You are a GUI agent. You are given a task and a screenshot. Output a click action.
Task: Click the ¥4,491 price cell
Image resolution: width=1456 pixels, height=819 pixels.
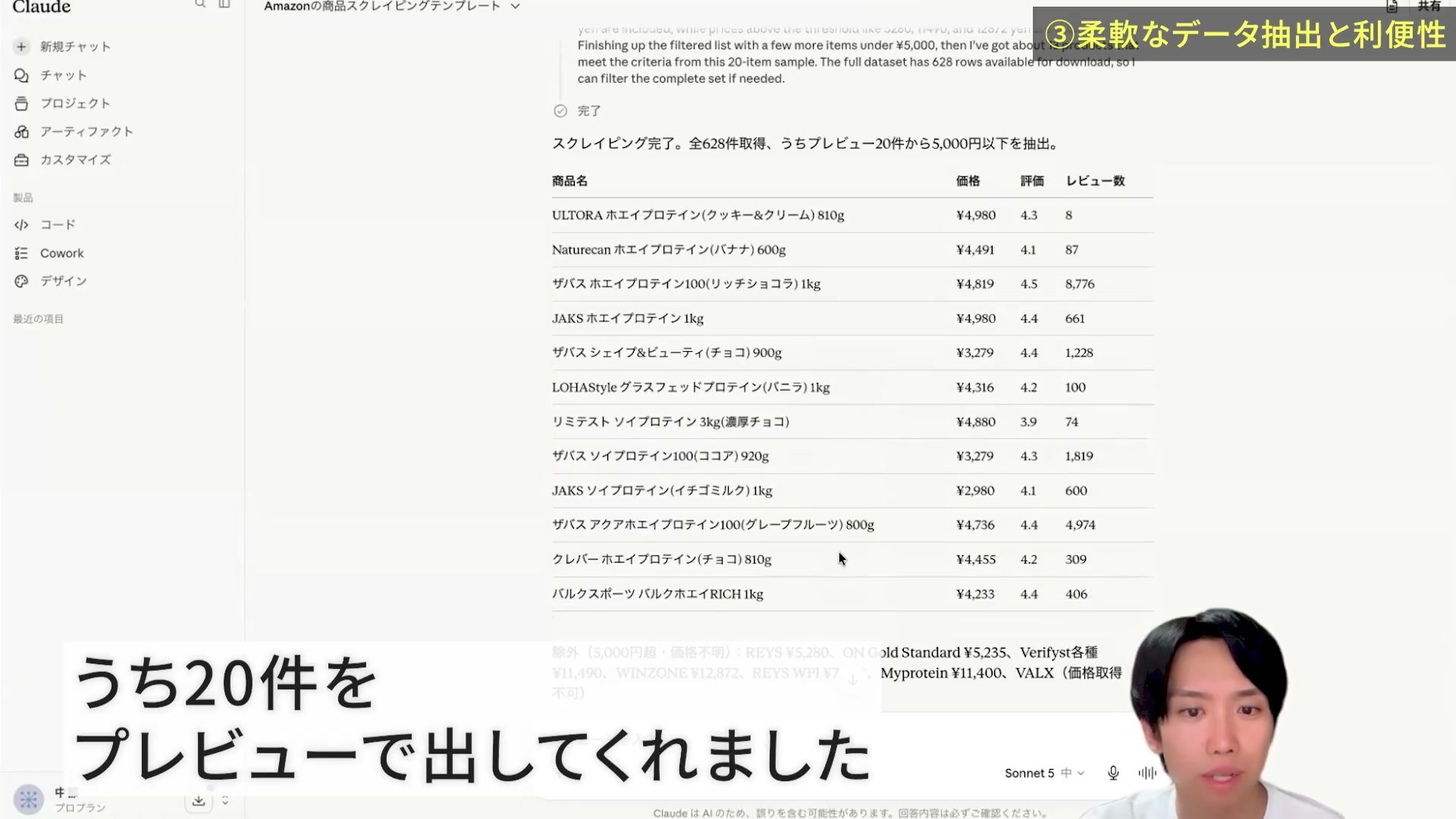pos(975,249)
